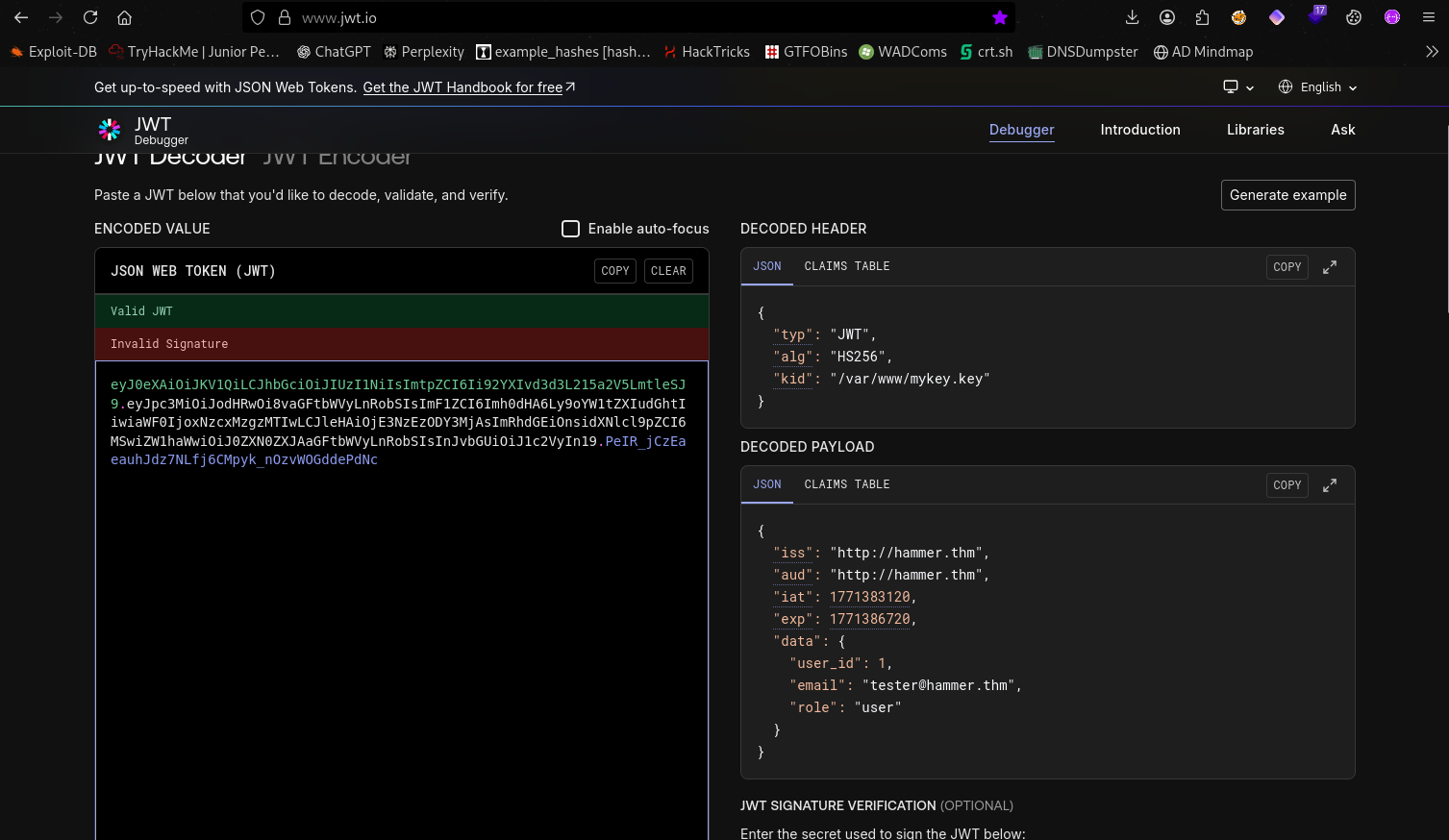This screenshot has width=1449, height=840.
Task: Open the Libraries navigation item
Action: (1255, 130)
